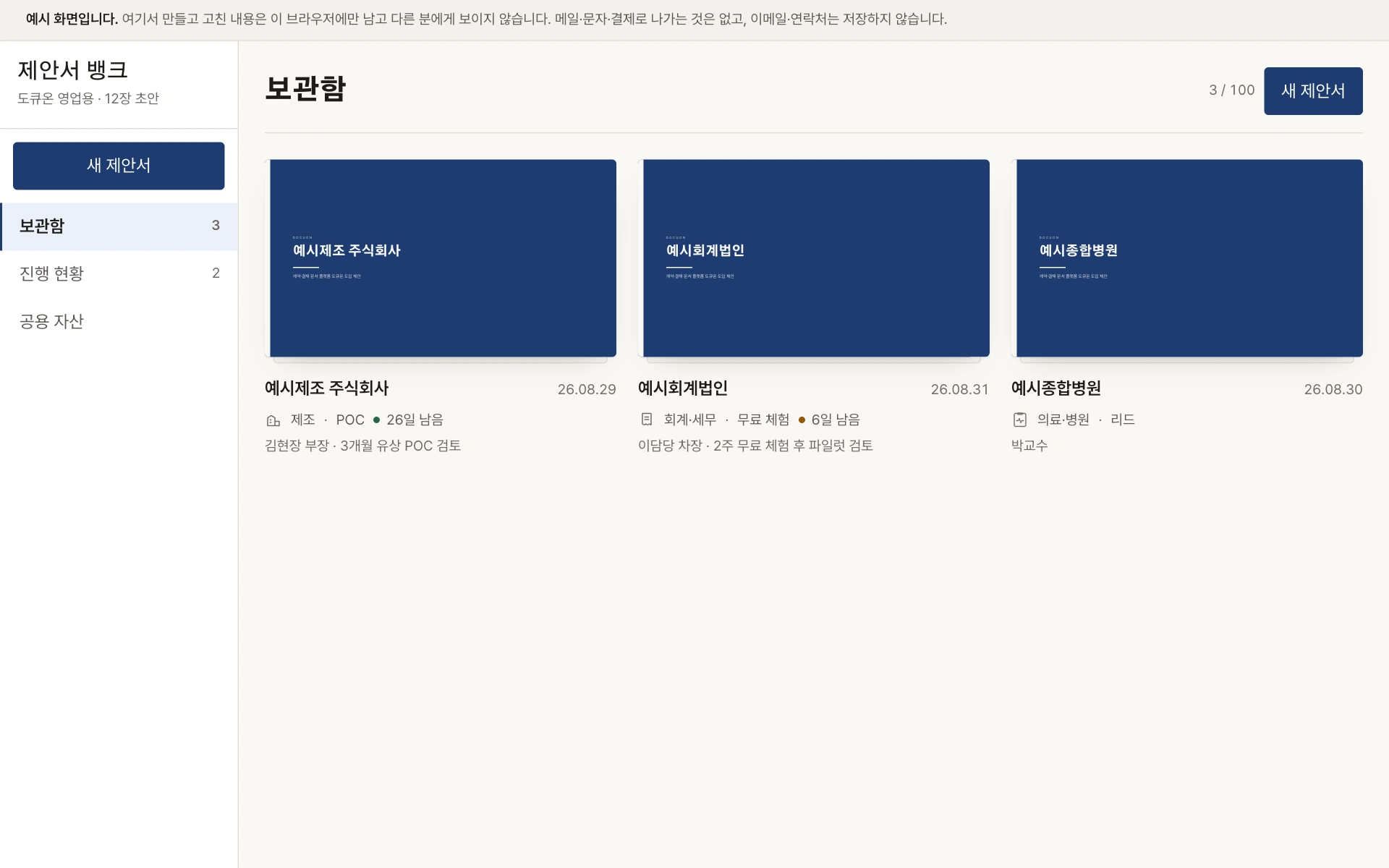Go to 진행 현황 in sidebar
Screen dimensions: 1389x868
[x=119, y=273]
